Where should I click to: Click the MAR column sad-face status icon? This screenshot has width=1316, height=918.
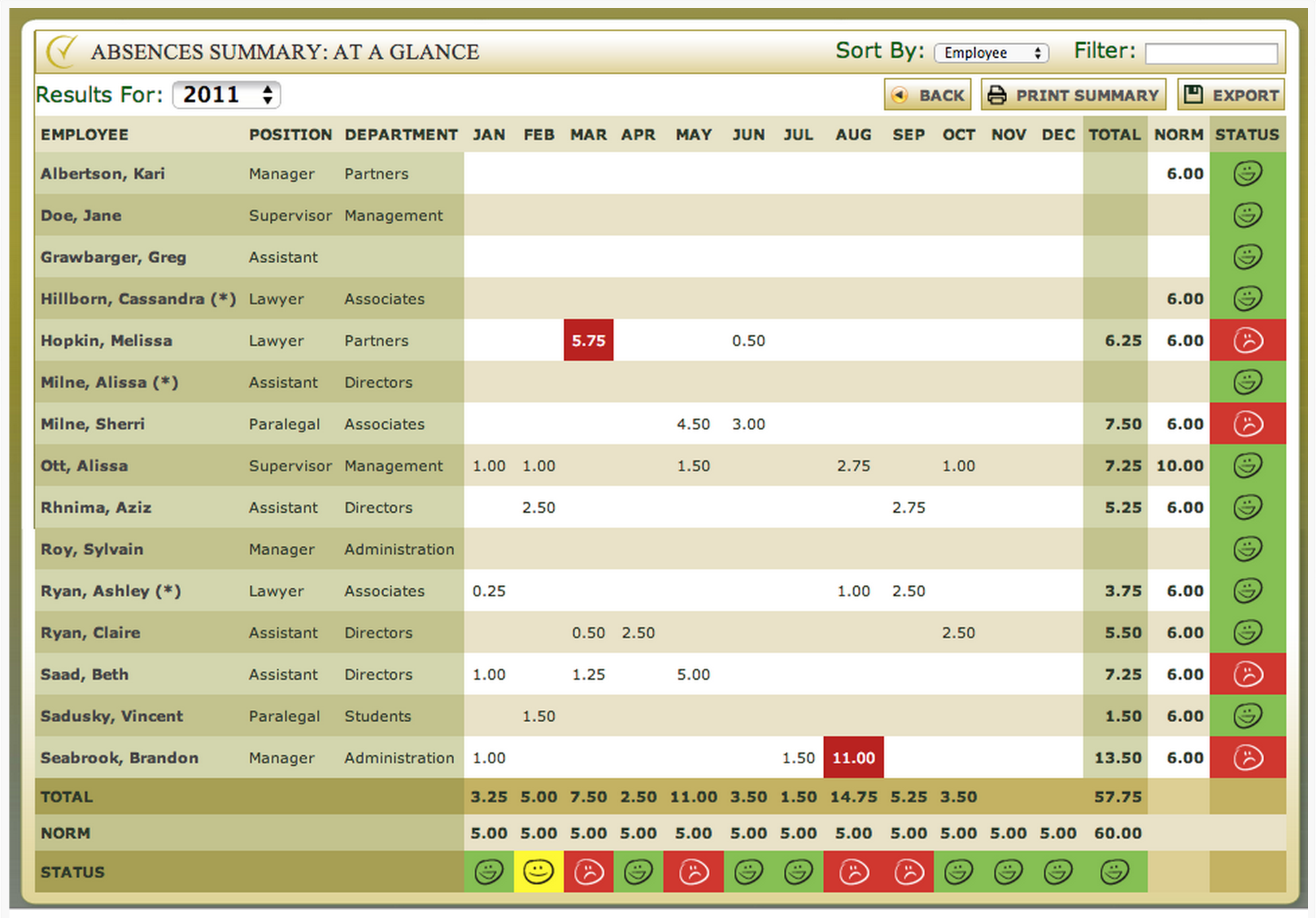[x=588, y=872]
